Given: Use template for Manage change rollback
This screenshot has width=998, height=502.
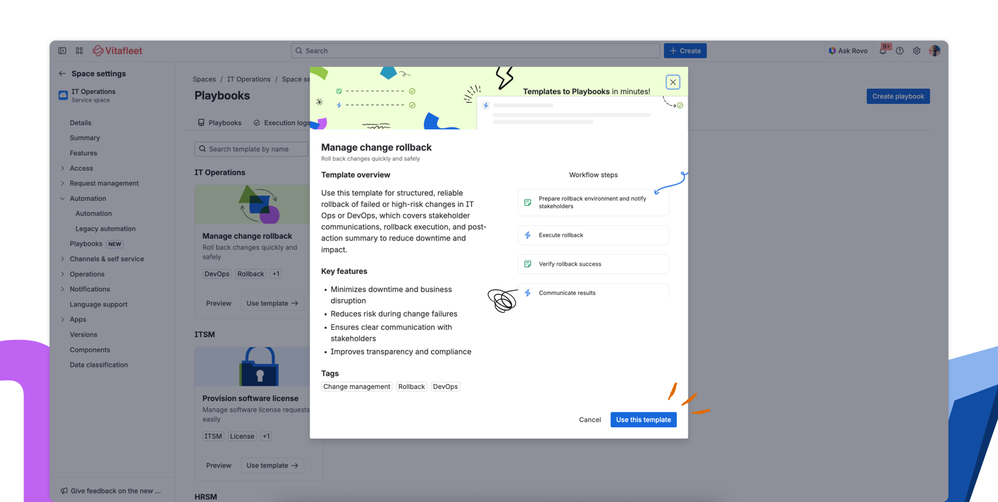Looking at the screenshot, I should coord(272,303).
